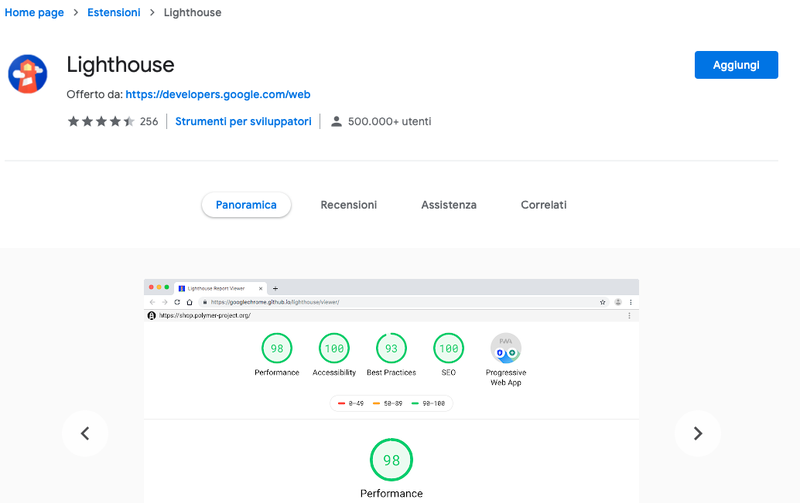Click the star rating icons
The height and width of the screenshot is (503, 800).
click(x=101, y=121)
